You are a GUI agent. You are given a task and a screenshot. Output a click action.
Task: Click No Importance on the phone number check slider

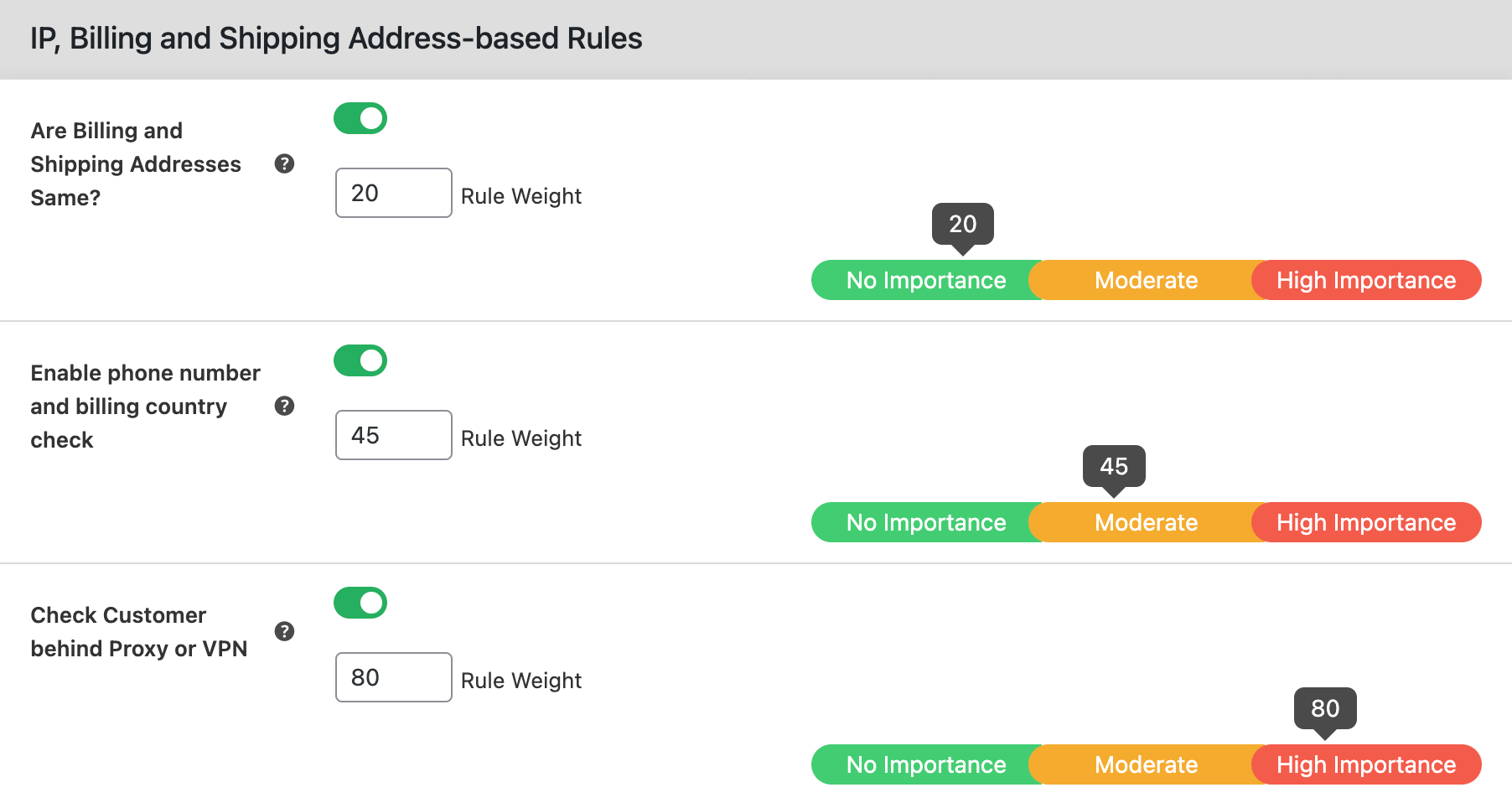(925, 522)
